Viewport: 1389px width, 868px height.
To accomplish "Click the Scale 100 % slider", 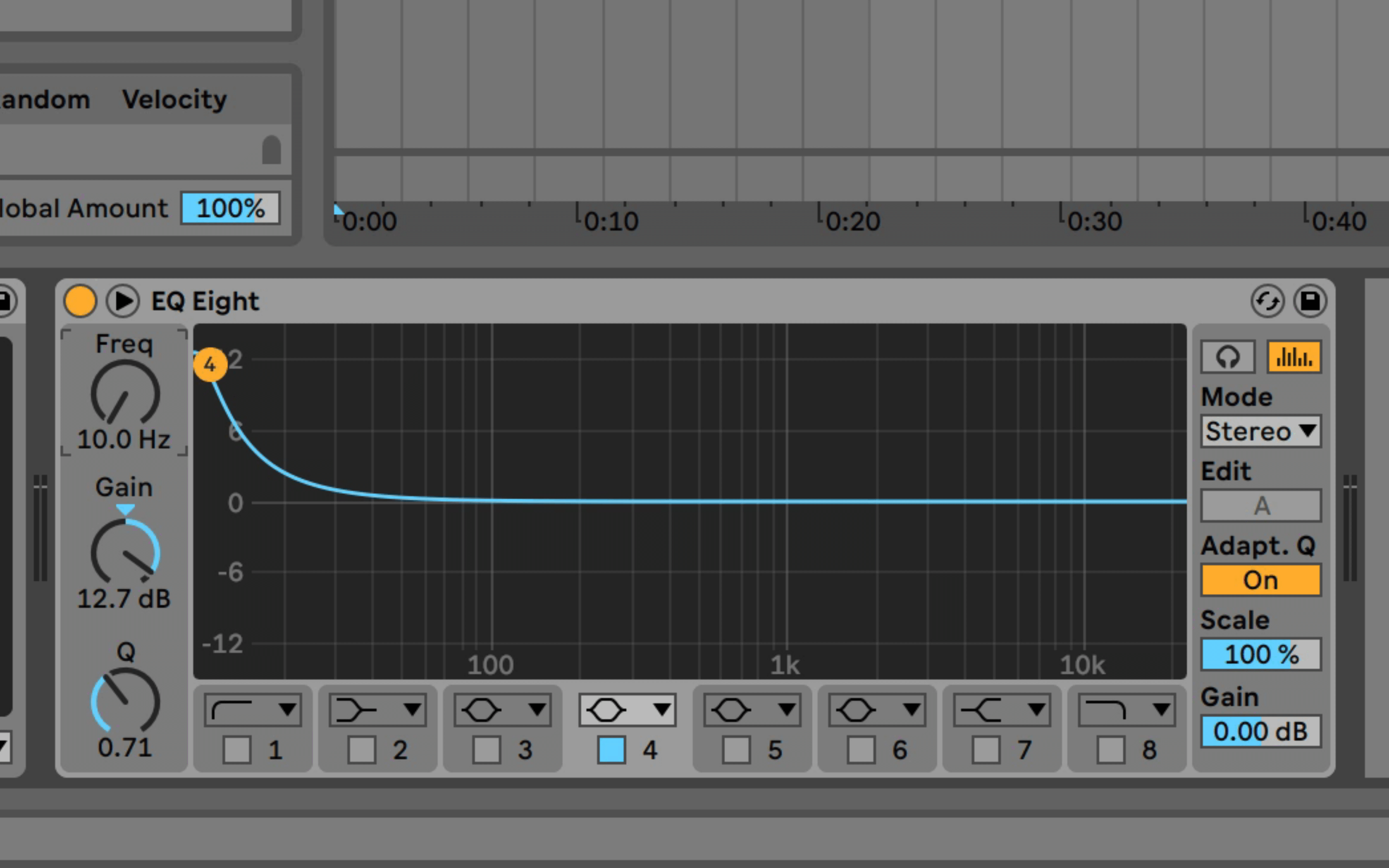I will (x=1261, y=654).
